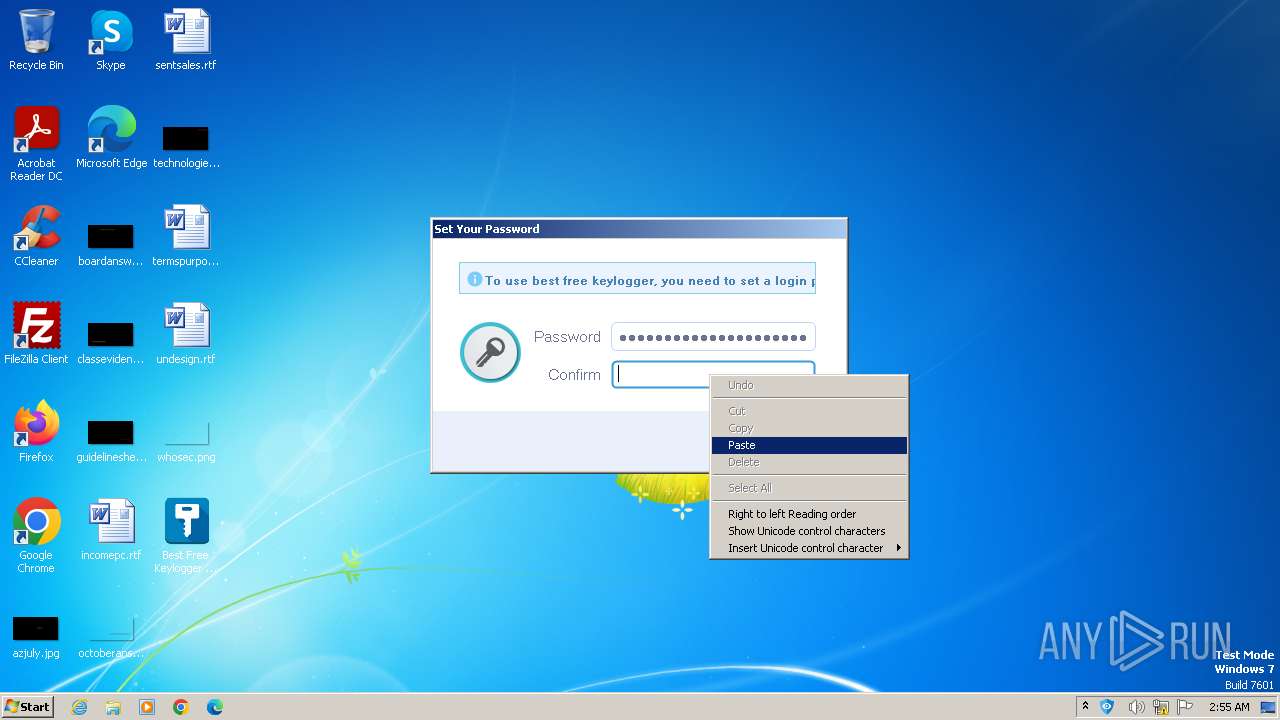Screen dimensions: 1280x720
Task: Choose Delete in the context menu
Action: 809,462
